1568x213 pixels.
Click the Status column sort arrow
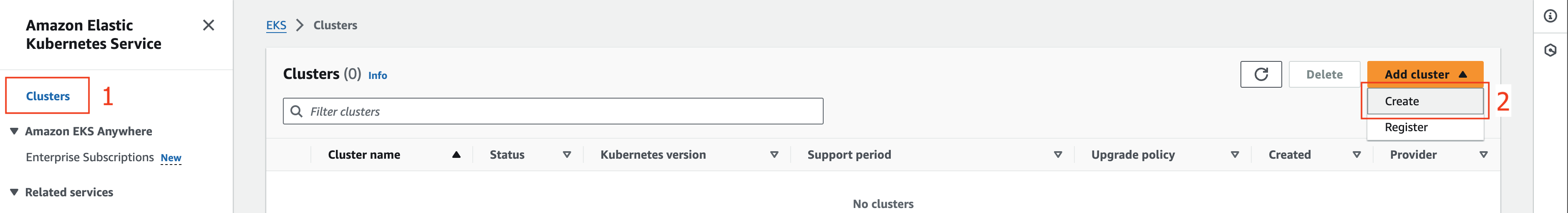567,155
